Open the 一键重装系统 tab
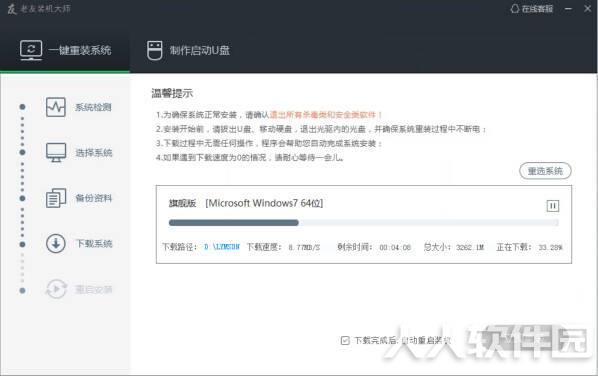Screen dimensions: 598x376 65,50
